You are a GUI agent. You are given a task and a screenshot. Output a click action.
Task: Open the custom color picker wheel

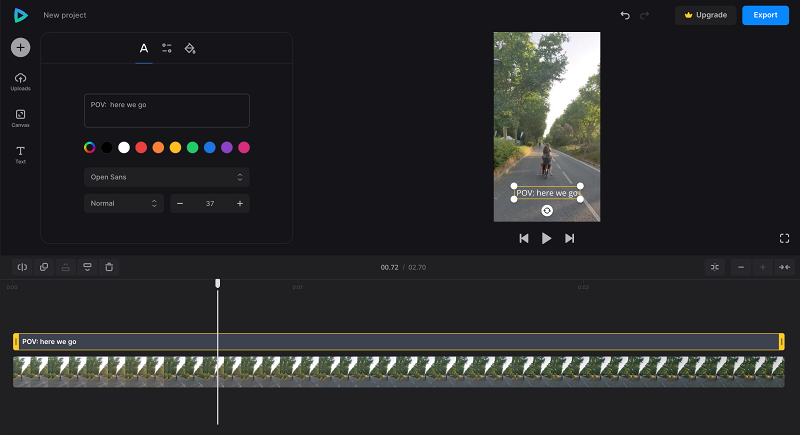click(x=90, y=147)
